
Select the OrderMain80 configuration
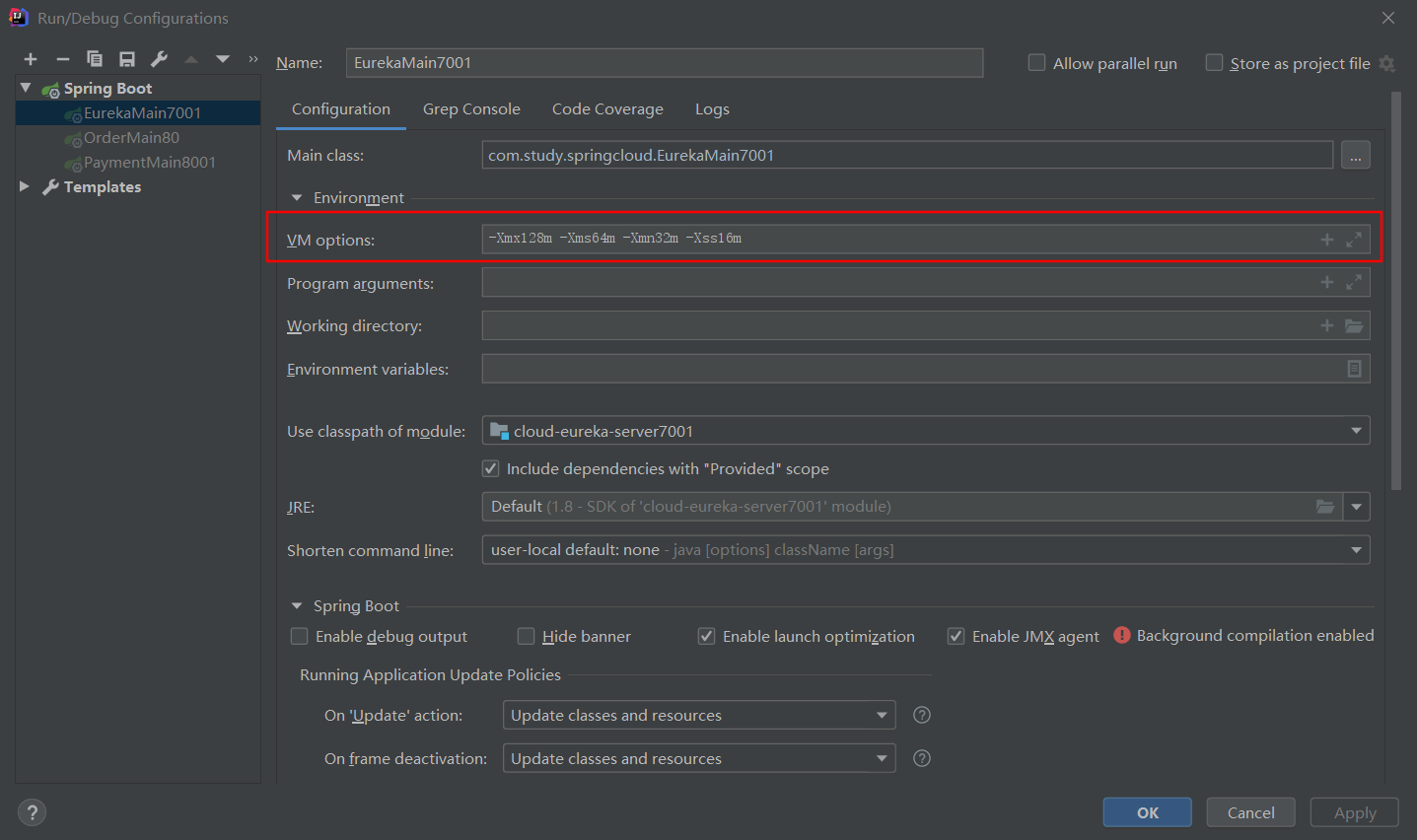pos(138,137)
